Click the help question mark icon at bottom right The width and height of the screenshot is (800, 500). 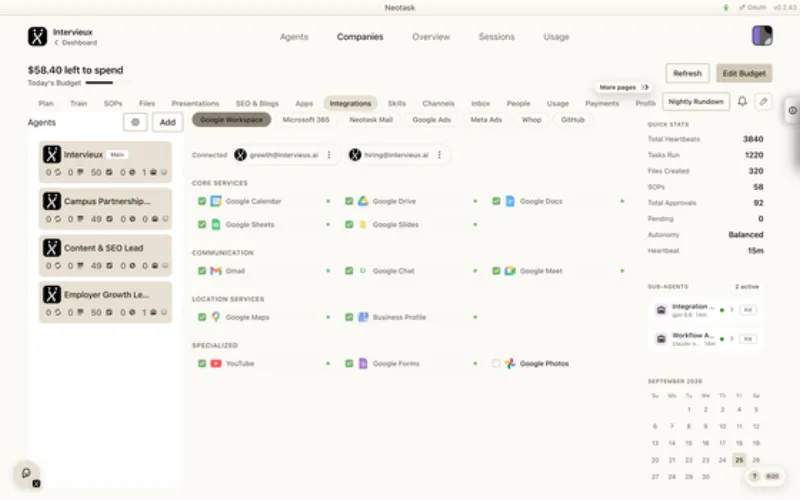tap(755, 476)
